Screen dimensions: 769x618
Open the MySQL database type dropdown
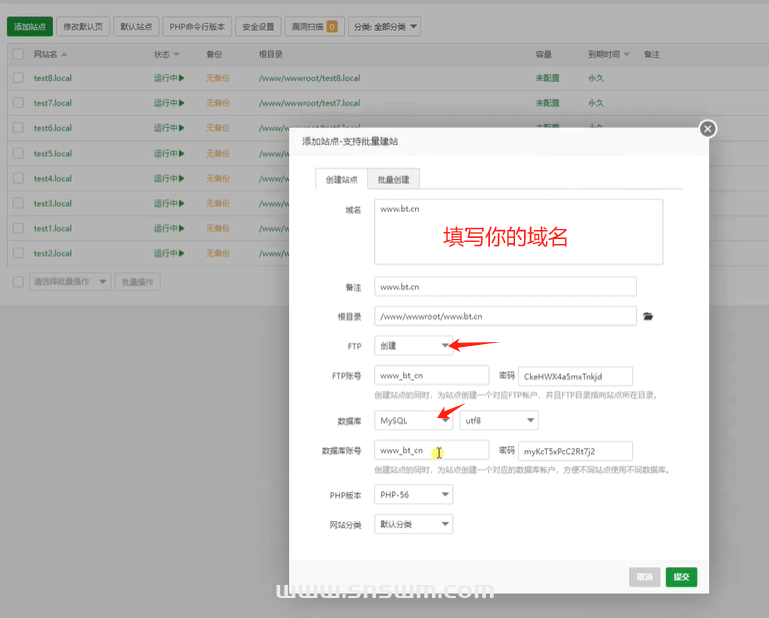click(413, 420)
